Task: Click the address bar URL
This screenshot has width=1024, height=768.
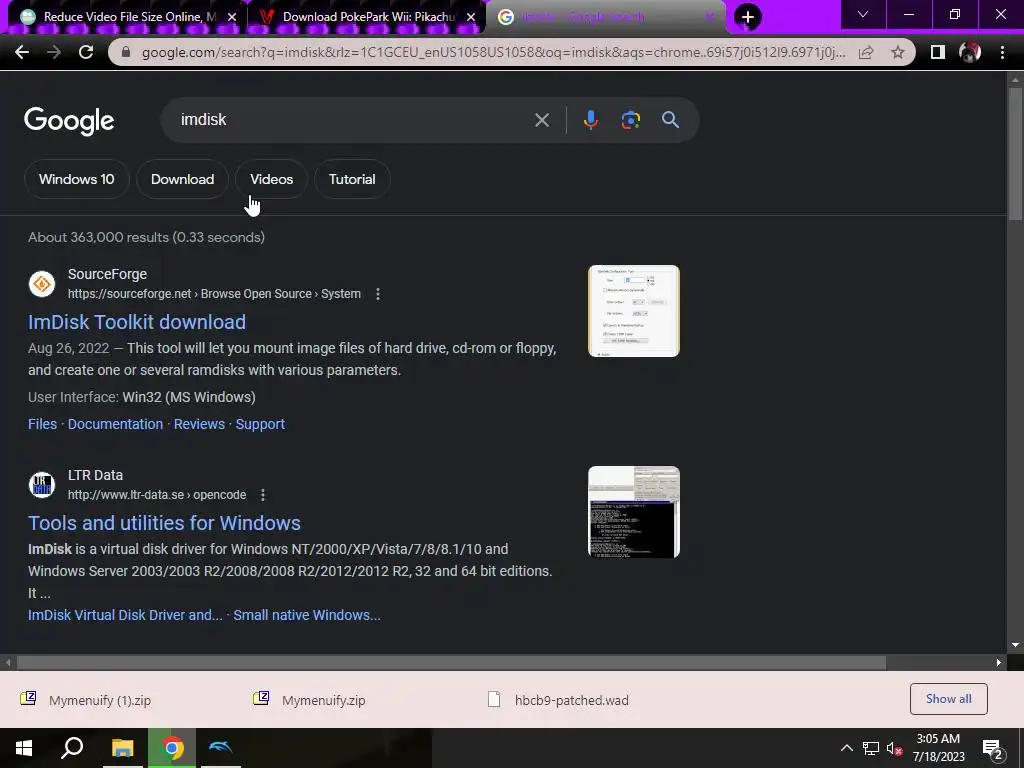Action: click(493, 52)
